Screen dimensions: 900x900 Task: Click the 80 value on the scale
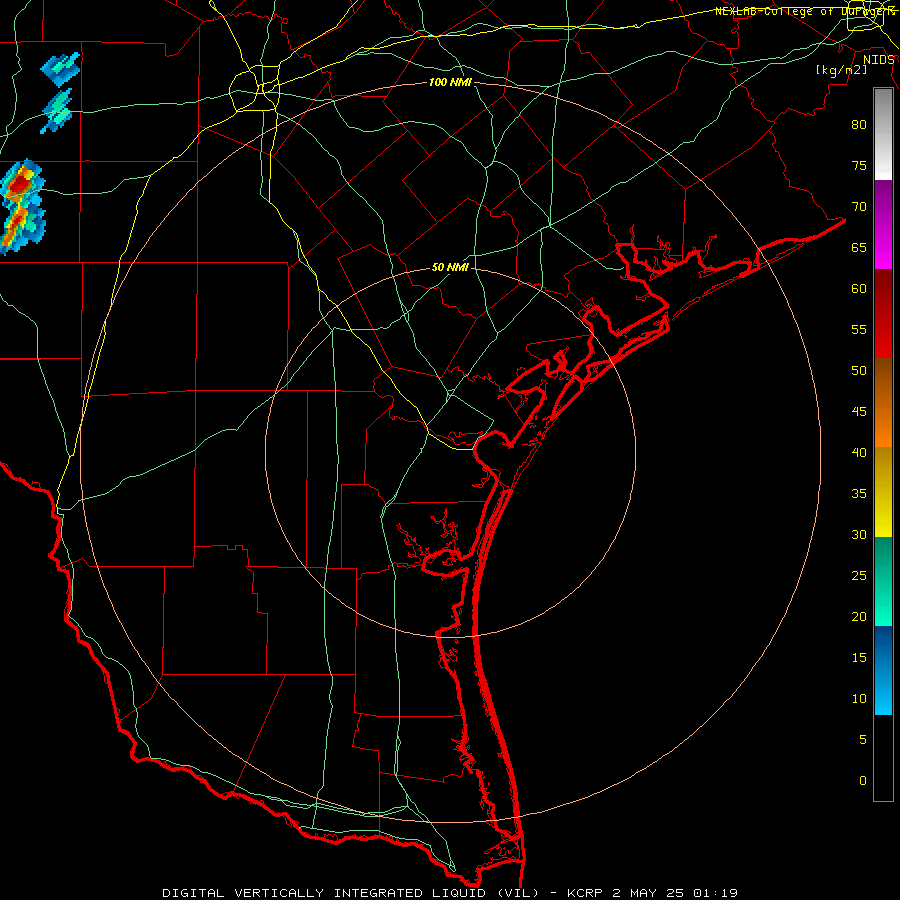pos(859,125)
